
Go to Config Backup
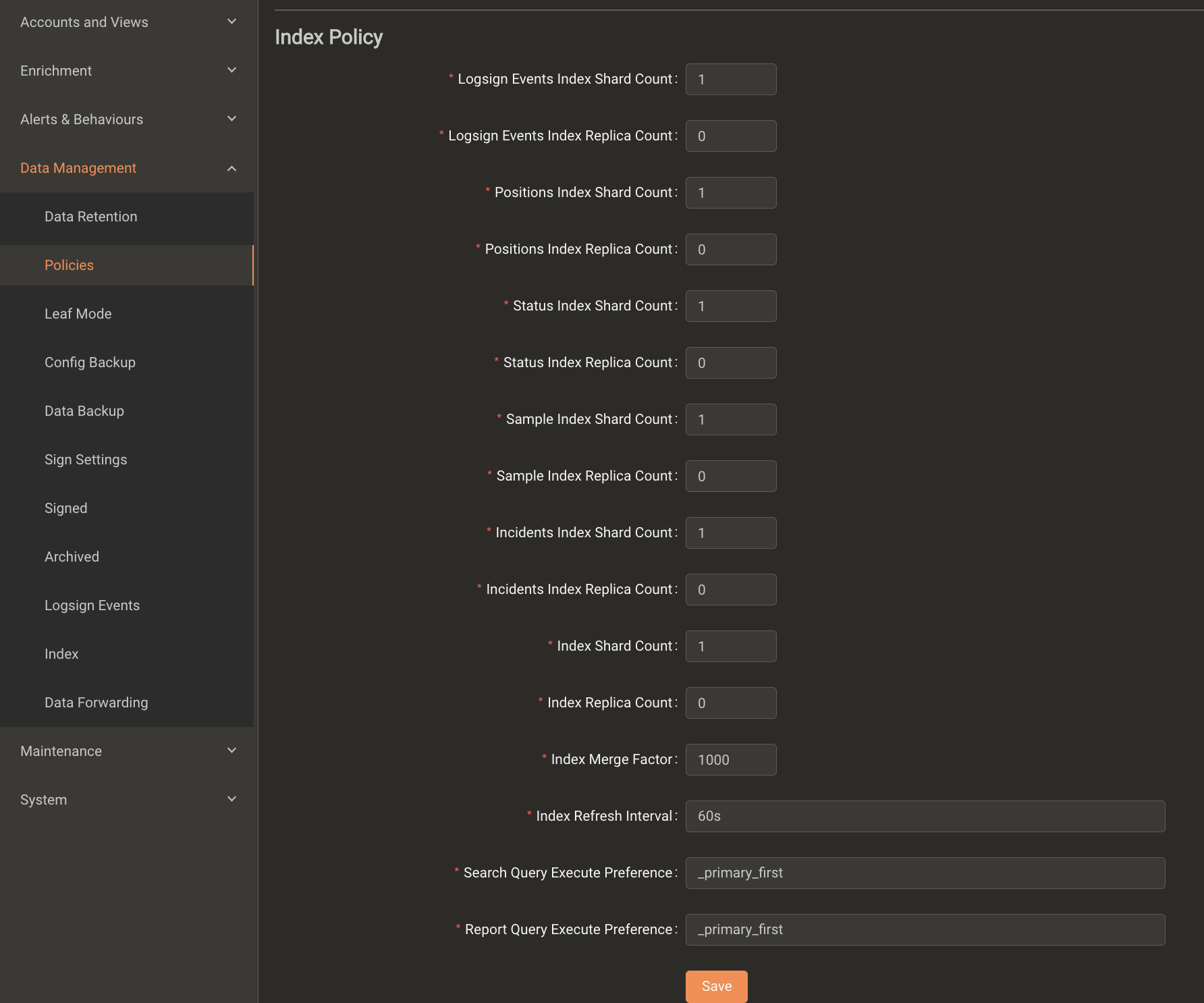[127, 362]
